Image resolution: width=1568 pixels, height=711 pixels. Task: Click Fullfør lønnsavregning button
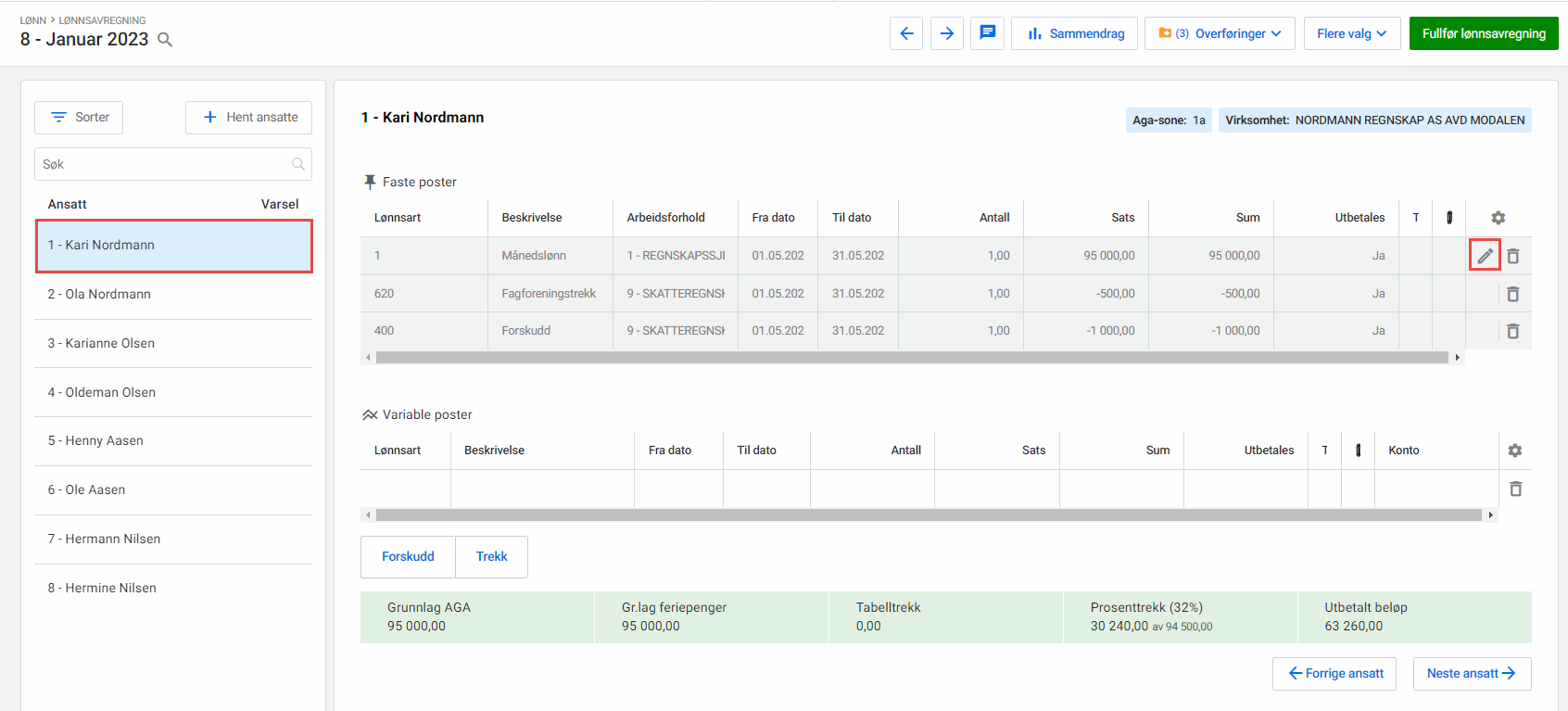[1483, 33]
